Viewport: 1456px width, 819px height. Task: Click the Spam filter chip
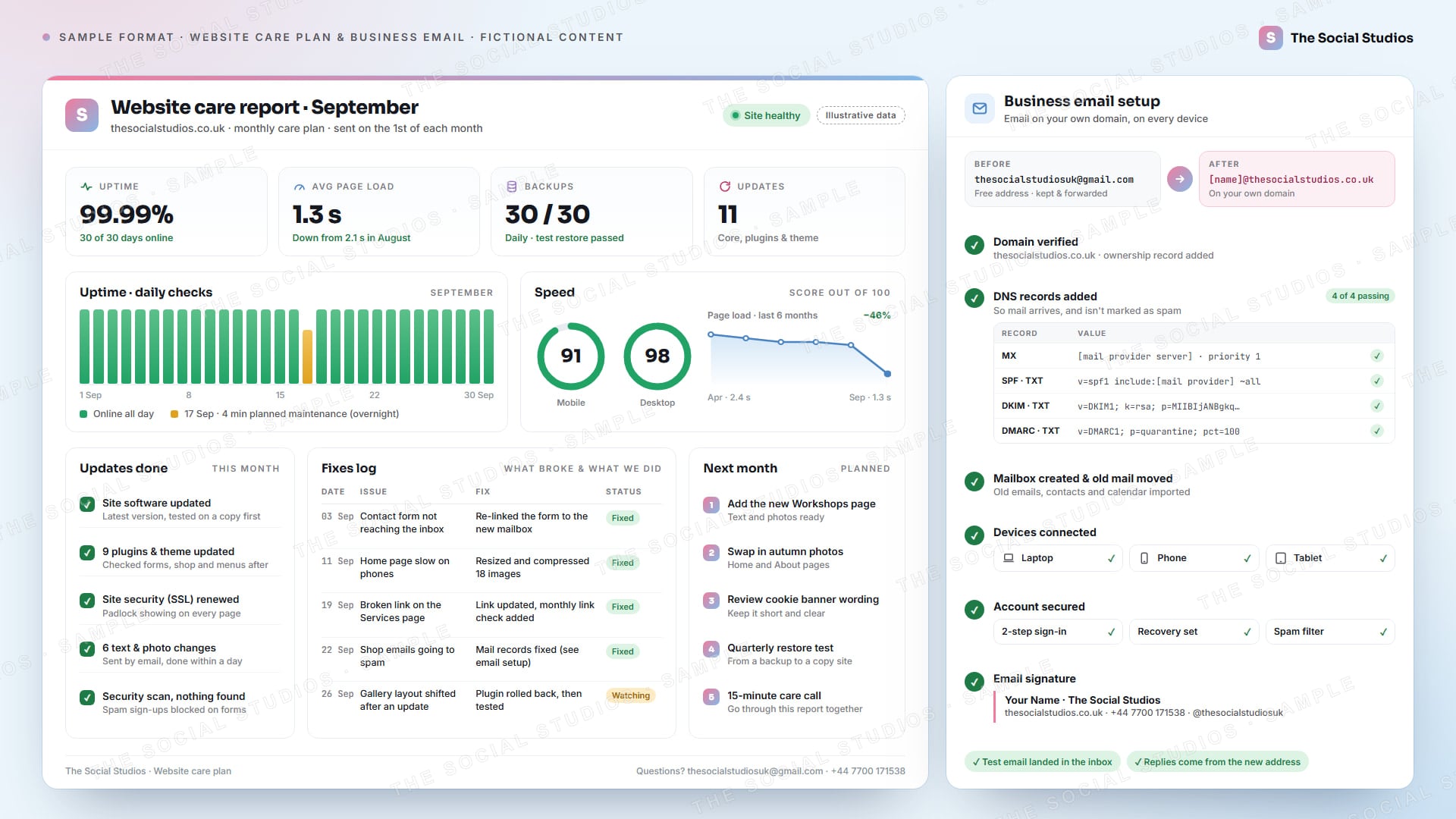pyautogui.click(x=1330, y=632)
